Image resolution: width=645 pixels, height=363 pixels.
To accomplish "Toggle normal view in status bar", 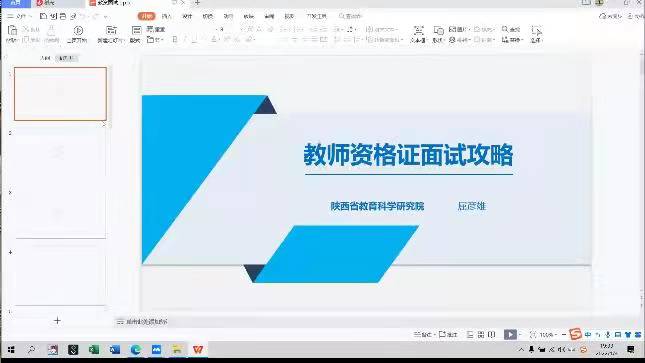I will (x=470, y=335).
